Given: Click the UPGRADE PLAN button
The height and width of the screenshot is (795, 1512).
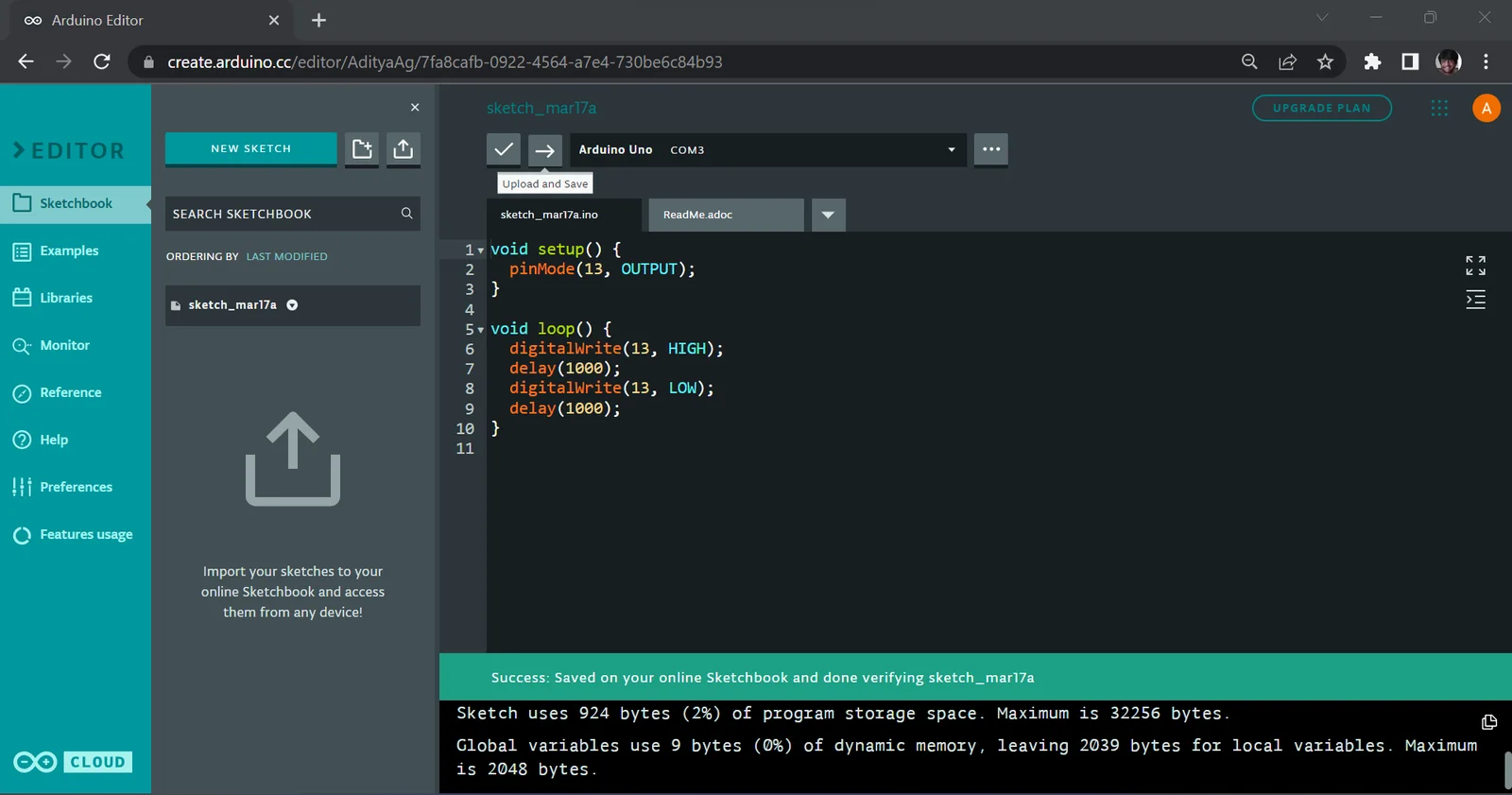Looking at the screenshot, I should pyautogui.click(x=1322, y=108).
